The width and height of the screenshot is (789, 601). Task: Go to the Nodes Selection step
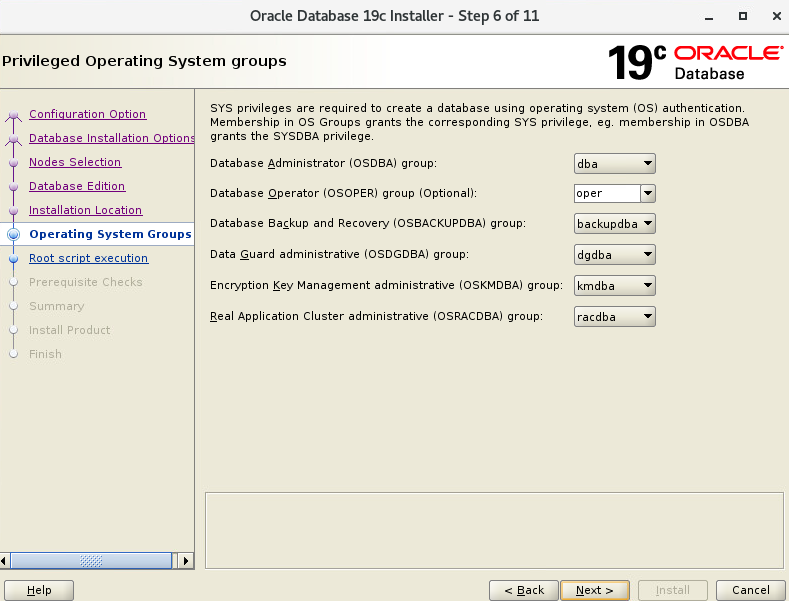pyautogui.click(x=75, y=162)
